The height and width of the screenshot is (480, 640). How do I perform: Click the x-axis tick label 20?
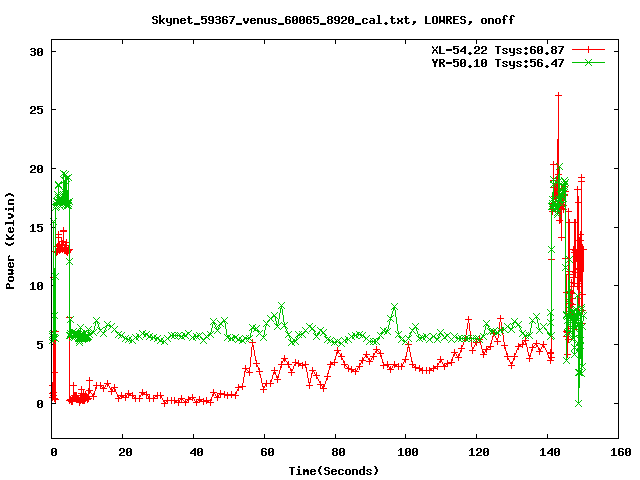click(x=125, y=452)
